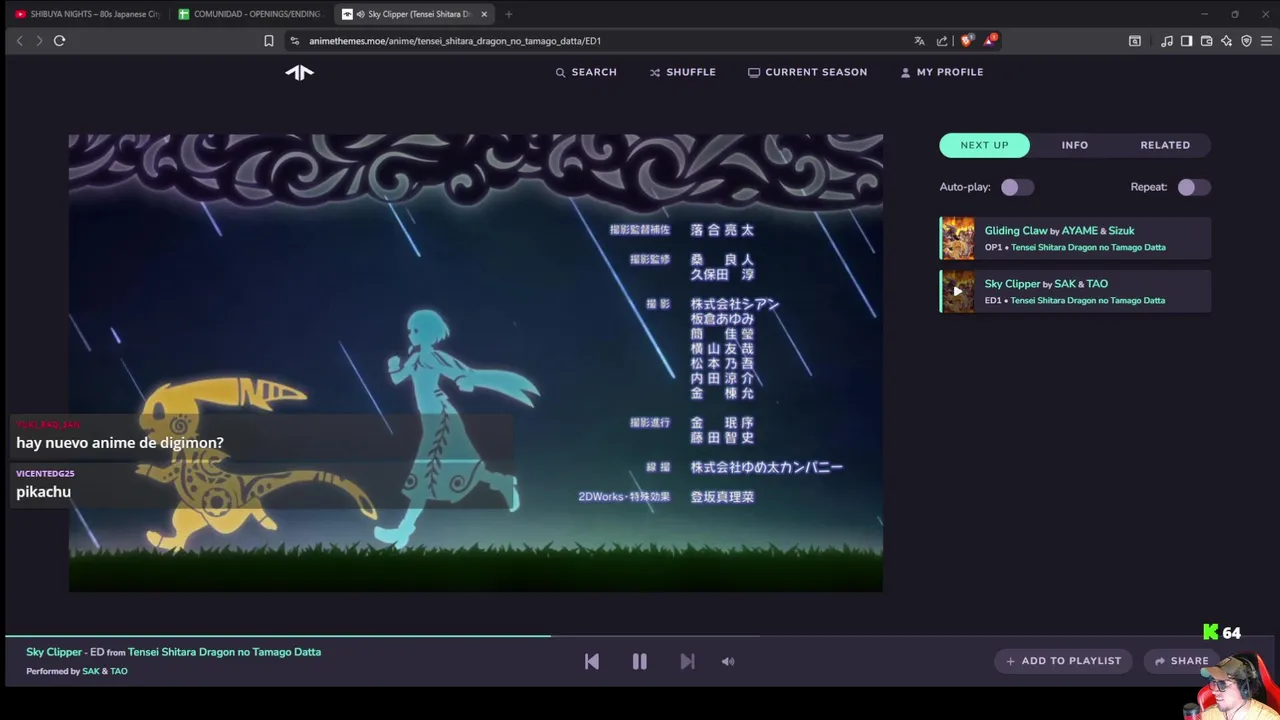
Task: Enable the Repeat toggle
Action: click(x=1194, y=187)
